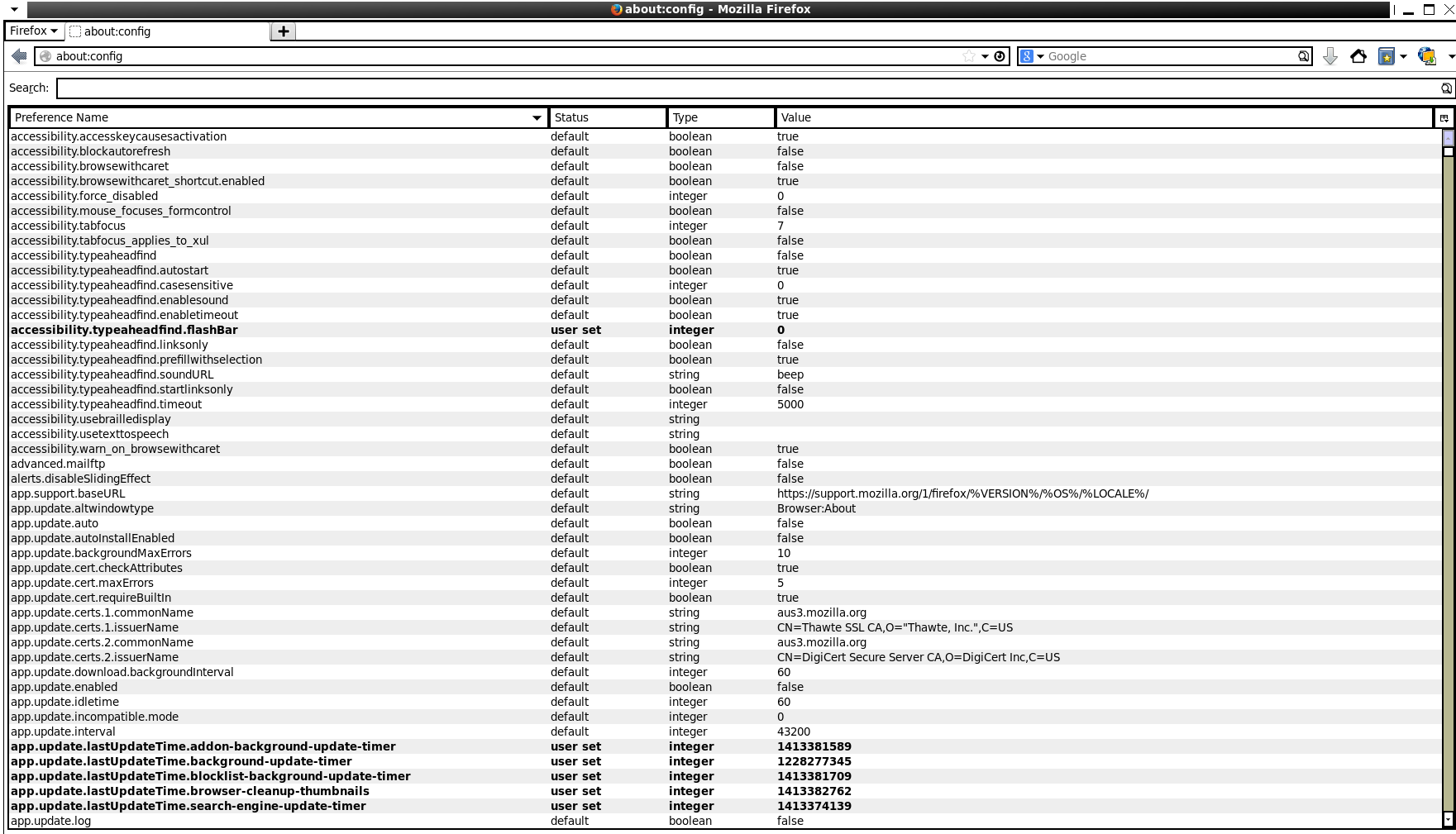Image resolution: width=1456 pixels, height=834 pixels.
Task: Open the column picker icon
Action: 1444,118
